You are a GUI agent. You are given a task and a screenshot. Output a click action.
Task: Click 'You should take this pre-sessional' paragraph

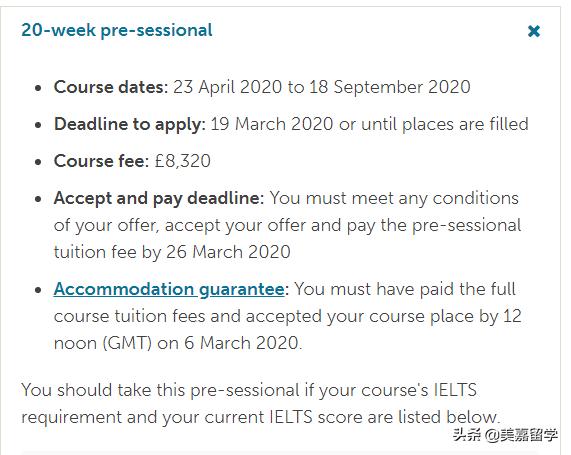click(x=261, y=403)
